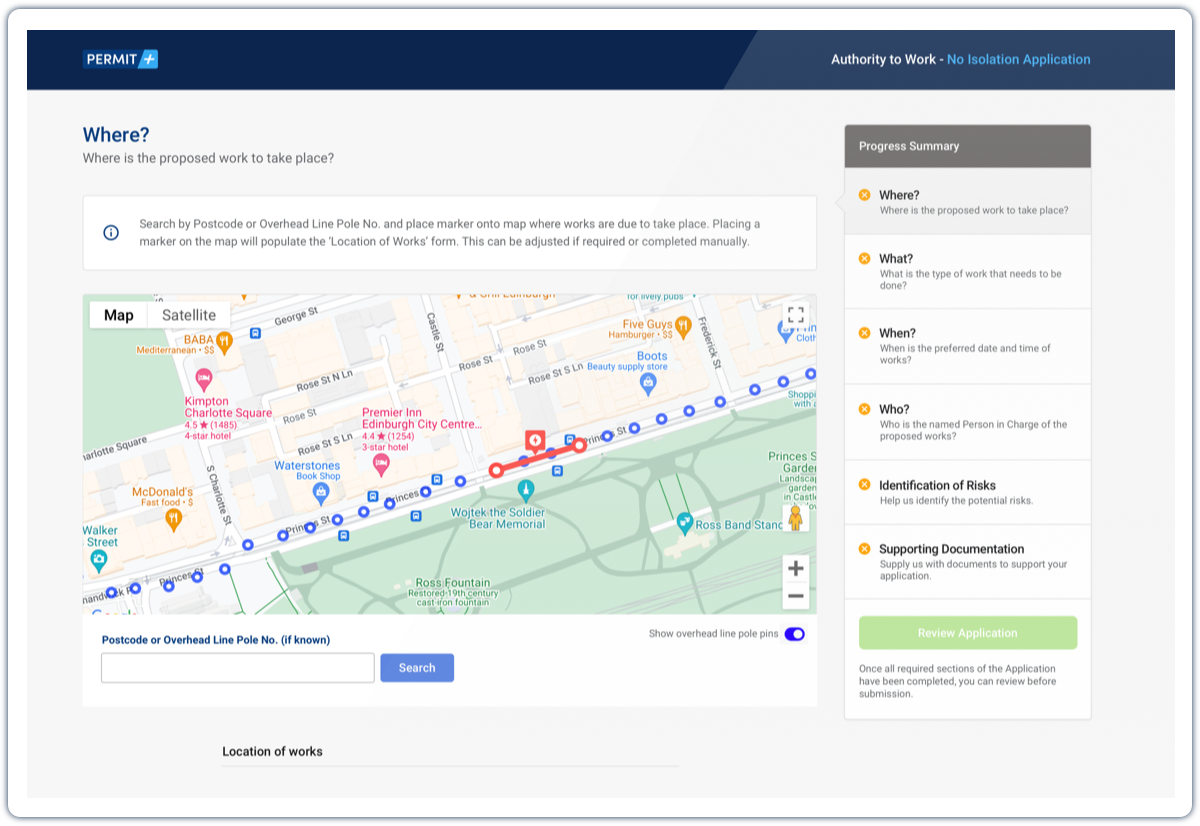Image resolution: width=1200 pixels, height=826 pixels.
Task: Open the Who? progress step
Action: click(x=967, y=423)
